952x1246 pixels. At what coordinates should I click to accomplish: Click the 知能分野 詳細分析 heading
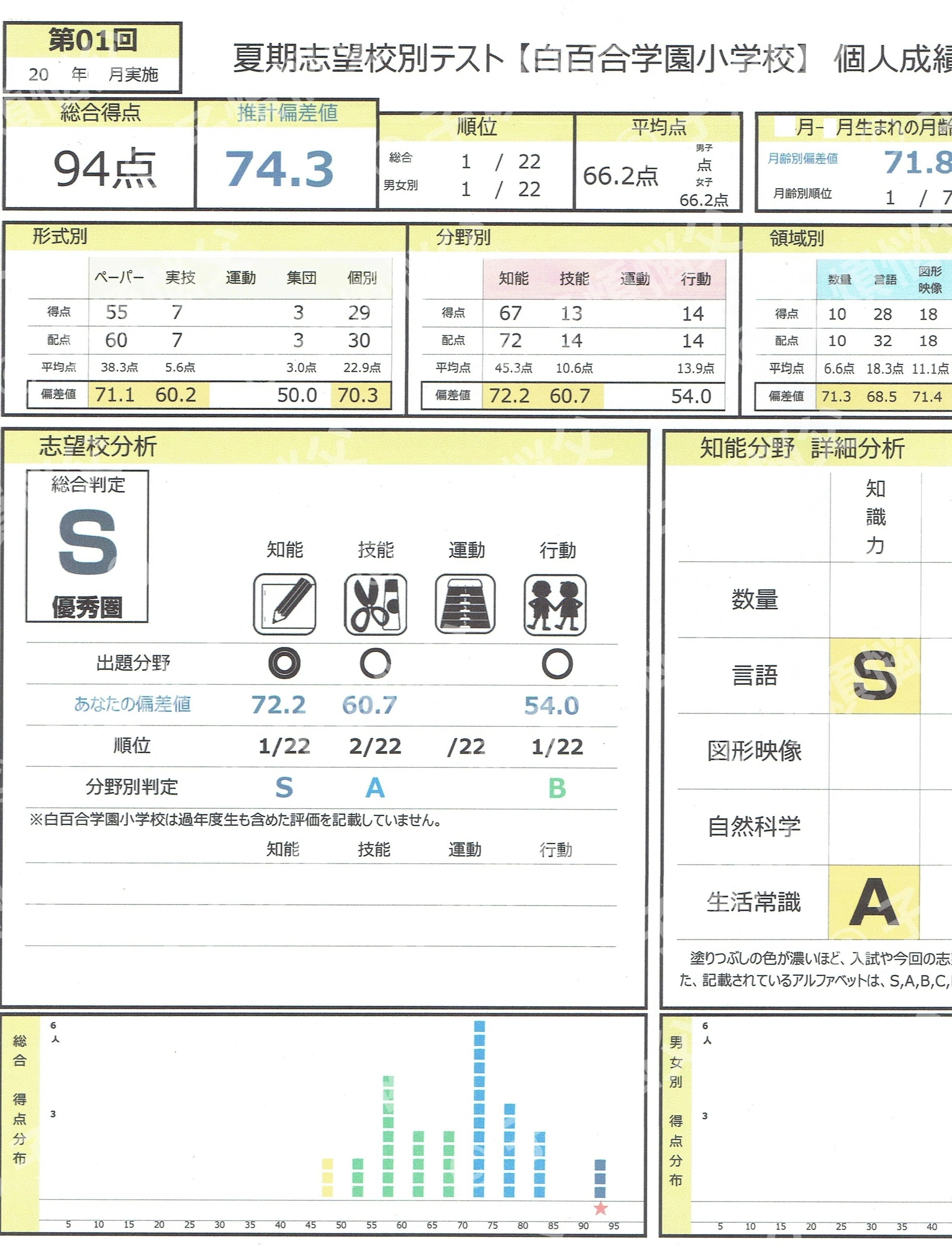tap(802, 448)
